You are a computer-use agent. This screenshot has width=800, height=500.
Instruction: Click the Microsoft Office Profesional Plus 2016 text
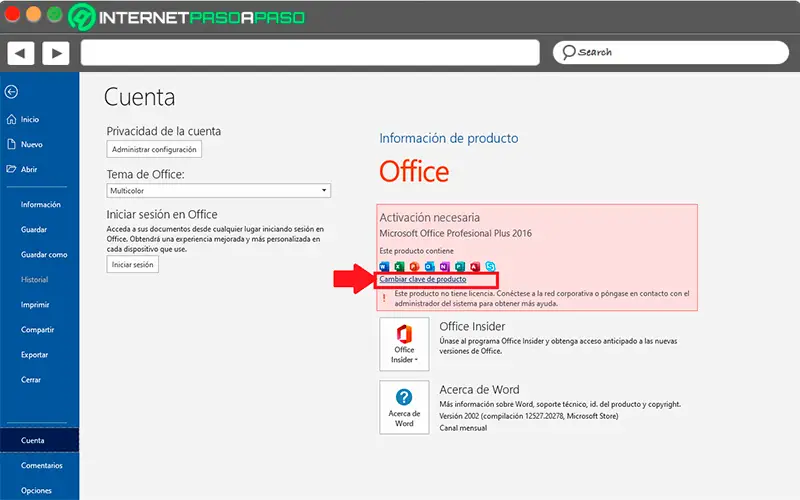[455, 233]
